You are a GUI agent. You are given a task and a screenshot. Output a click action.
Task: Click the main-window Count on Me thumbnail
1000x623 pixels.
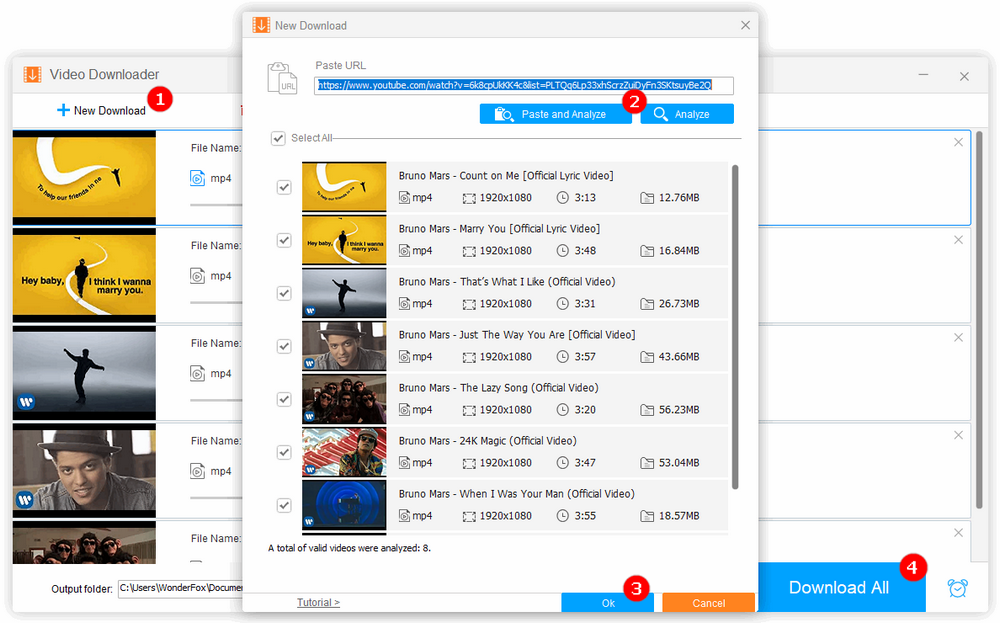click(84, 177)
